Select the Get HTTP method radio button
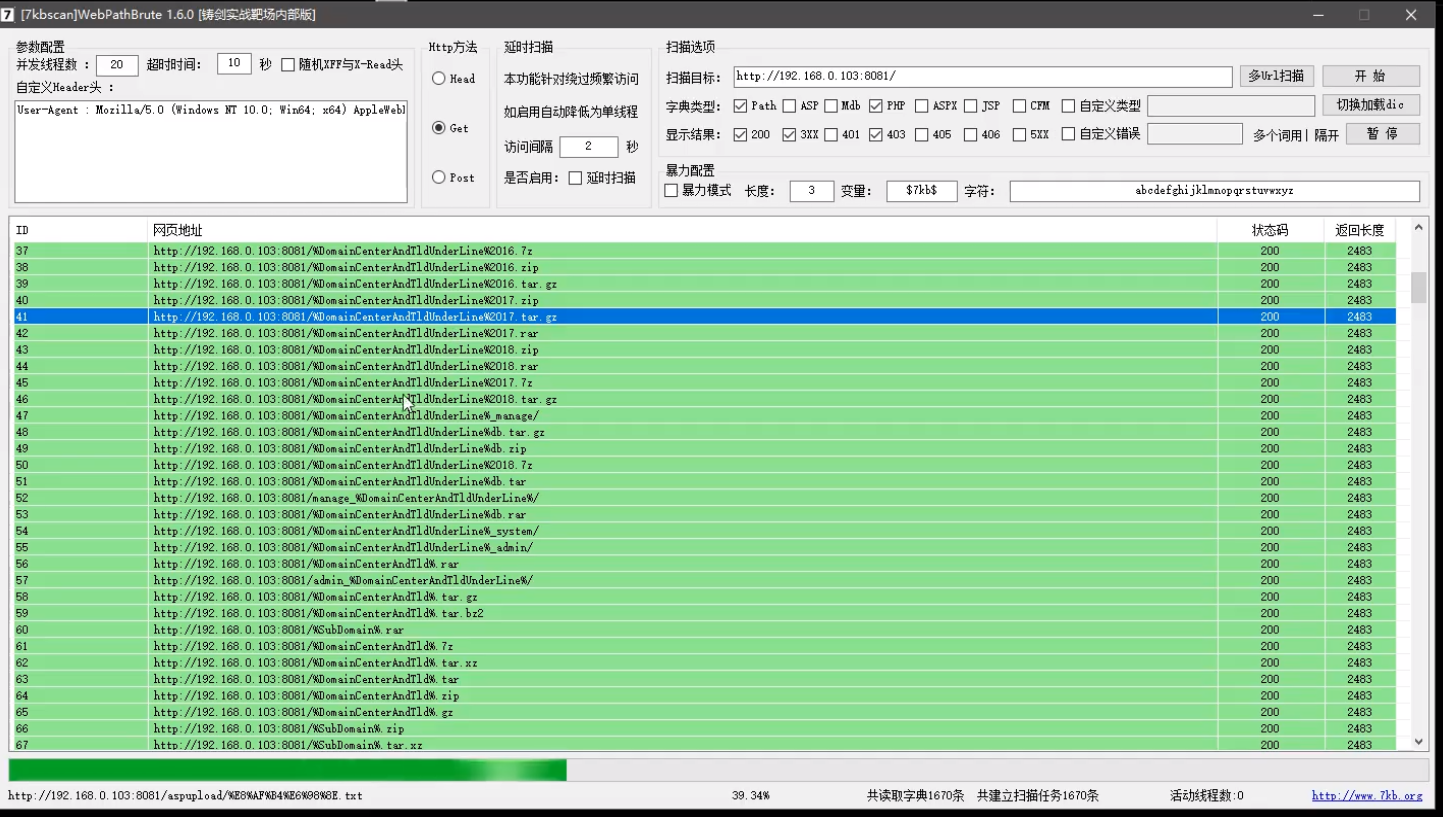 coord(439,128)
